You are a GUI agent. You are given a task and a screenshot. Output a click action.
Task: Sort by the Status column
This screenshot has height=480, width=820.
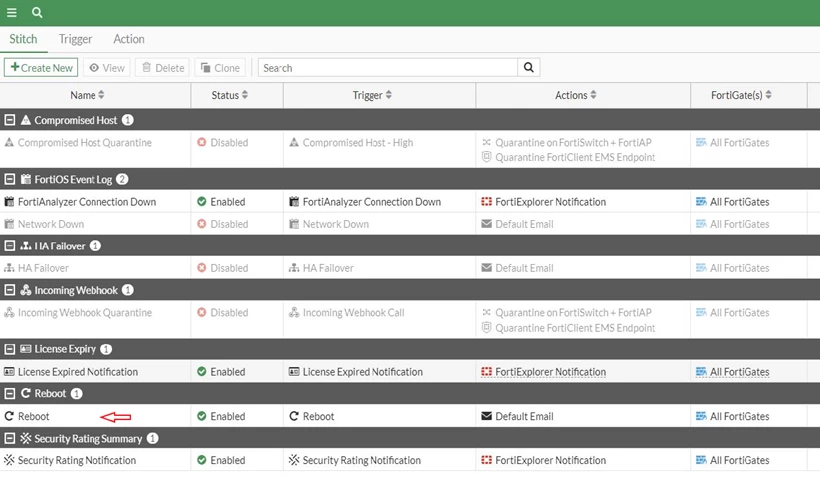point(230,95)
